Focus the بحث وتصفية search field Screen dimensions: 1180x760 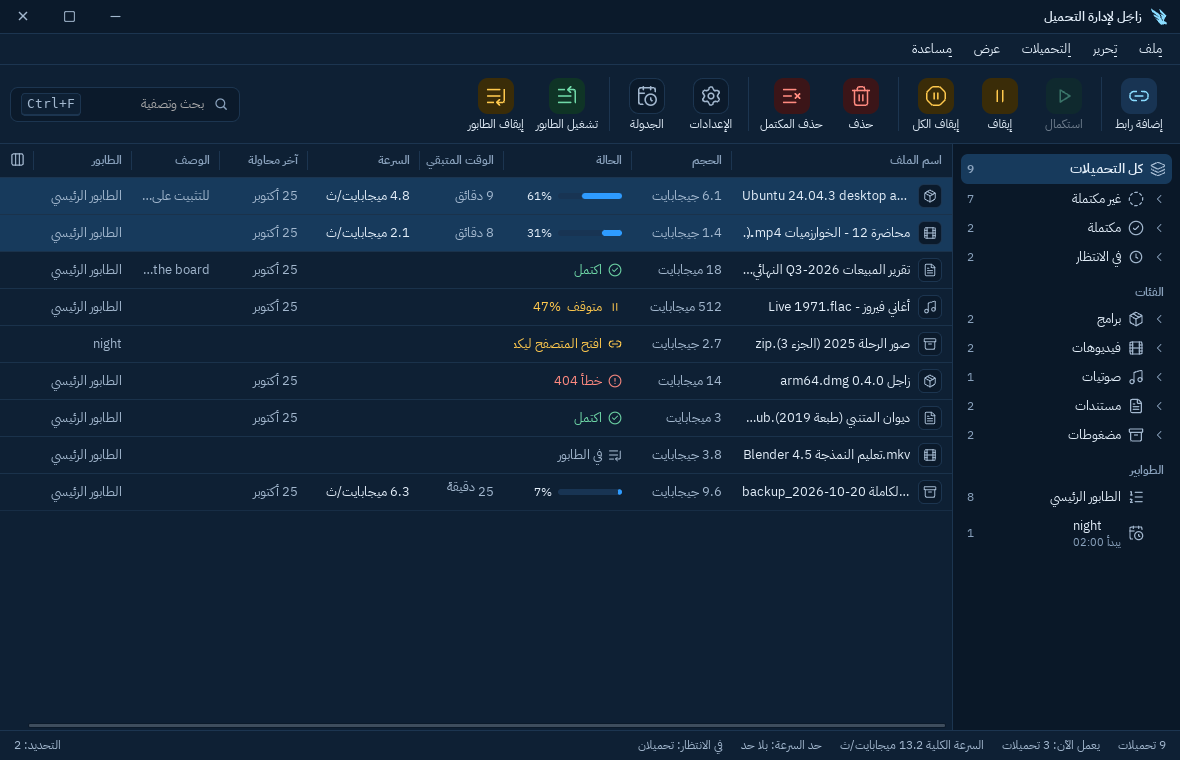[x=125, y=104]
